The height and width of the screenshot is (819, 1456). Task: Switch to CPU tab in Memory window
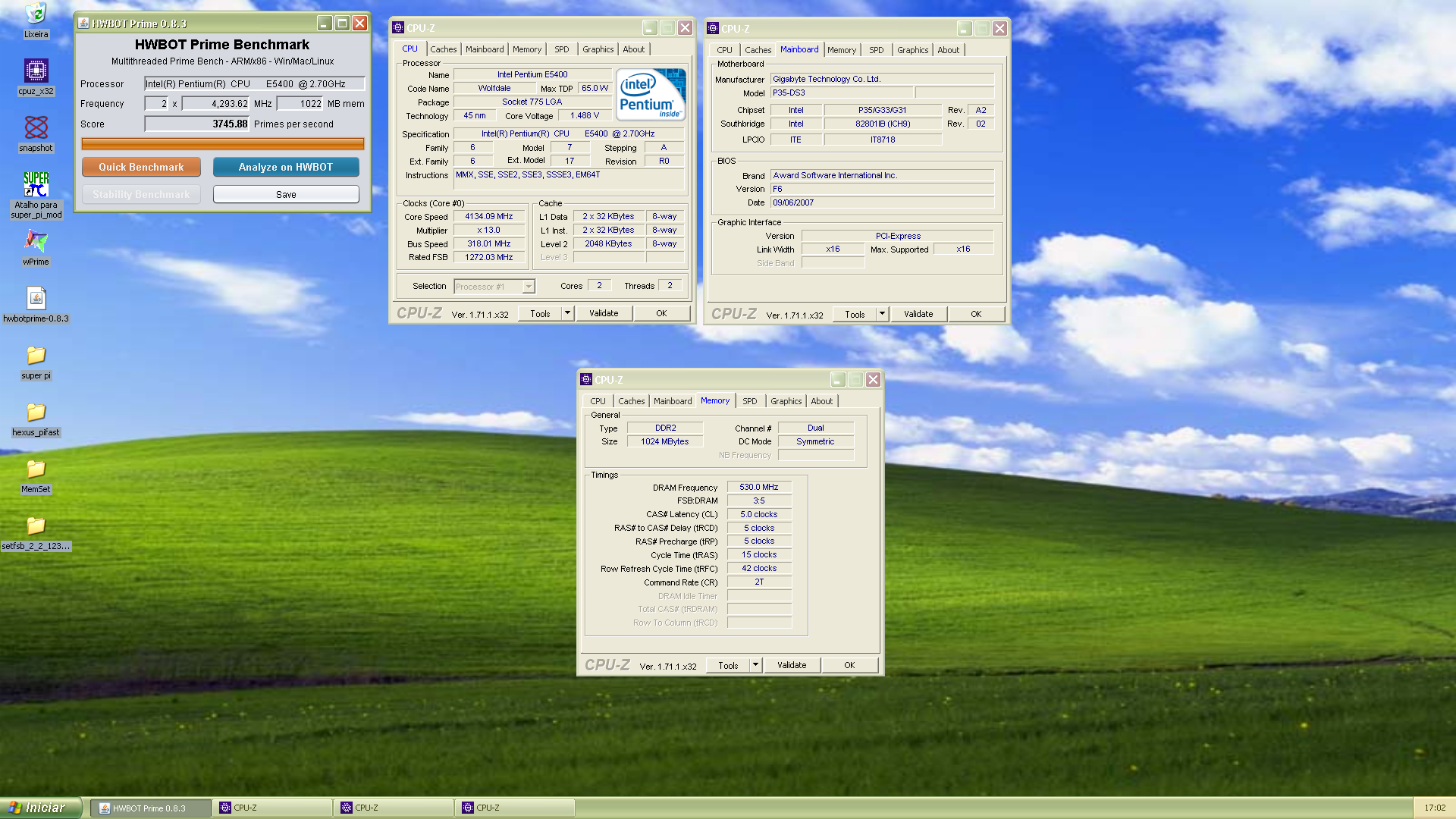point(598,401)
